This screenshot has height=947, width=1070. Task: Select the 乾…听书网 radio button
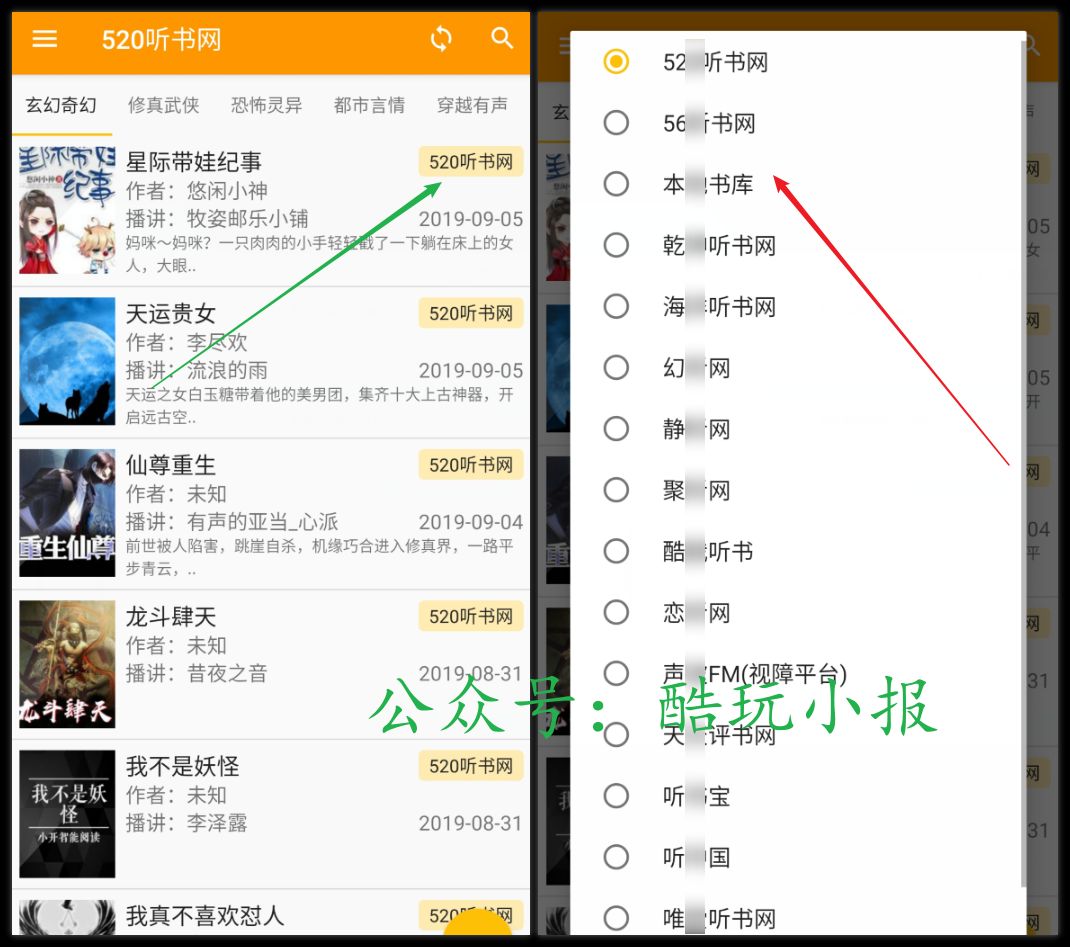point(616,245)
